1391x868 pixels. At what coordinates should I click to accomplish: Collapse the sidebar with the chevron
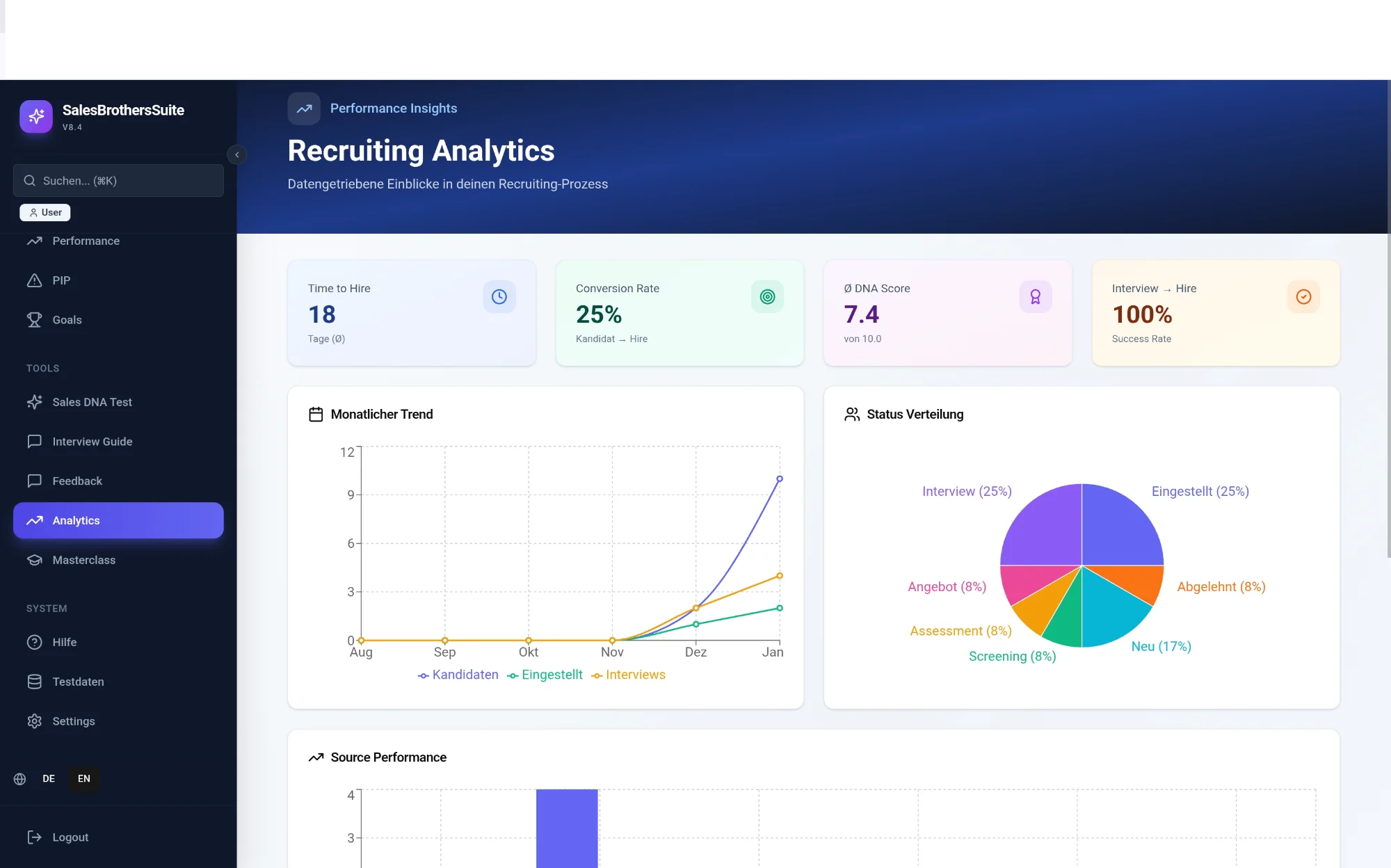point(236,154)
